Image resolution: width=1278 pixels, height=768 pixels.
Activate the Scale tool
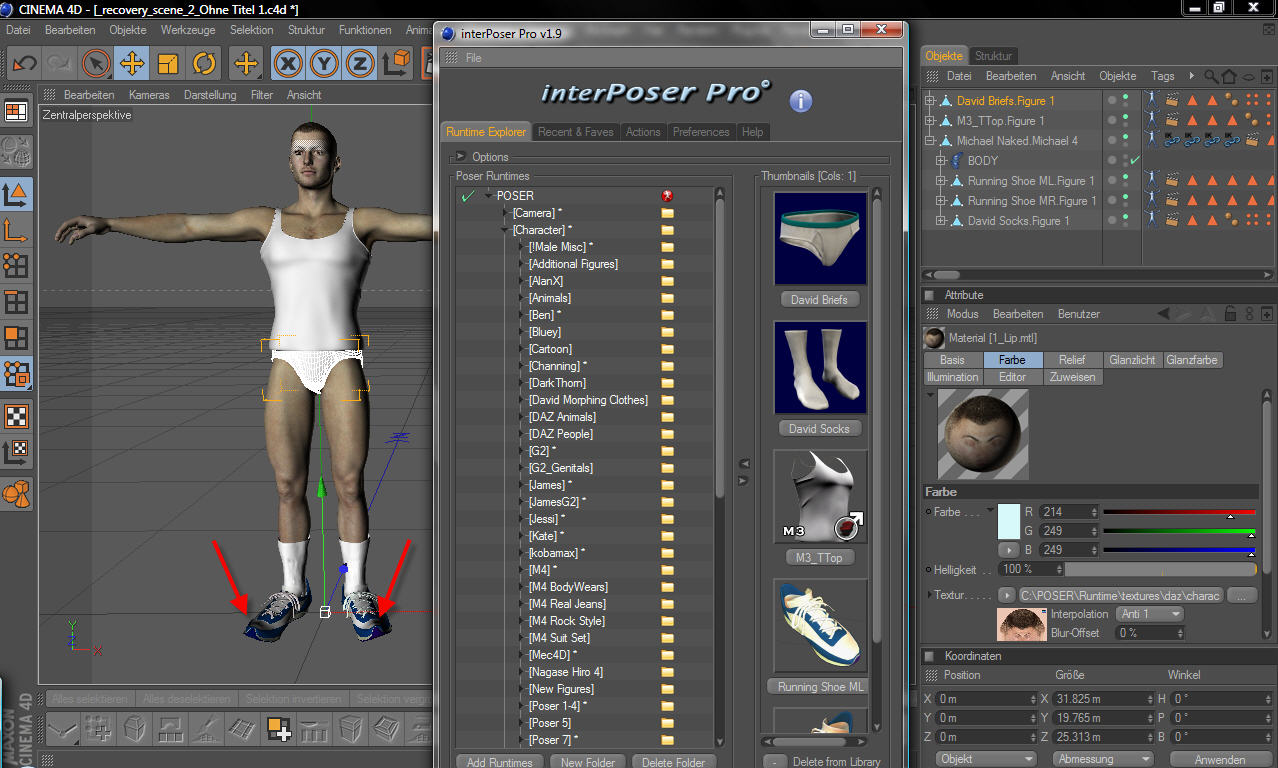168,64
